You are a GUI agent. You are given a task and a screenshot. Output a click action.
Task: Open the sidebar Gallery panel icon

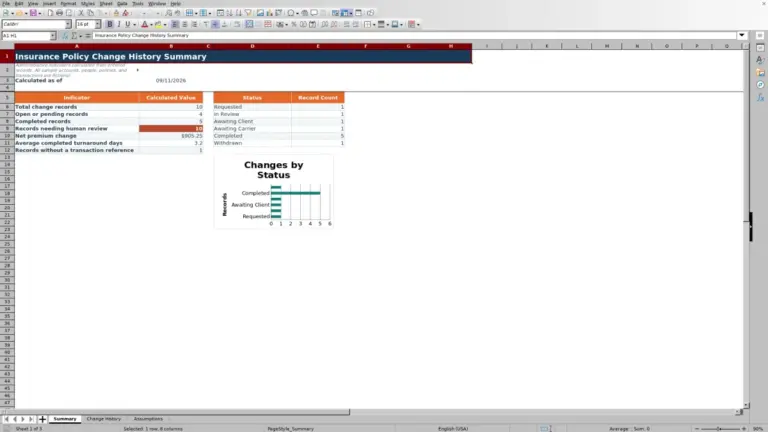click(760, 72)
